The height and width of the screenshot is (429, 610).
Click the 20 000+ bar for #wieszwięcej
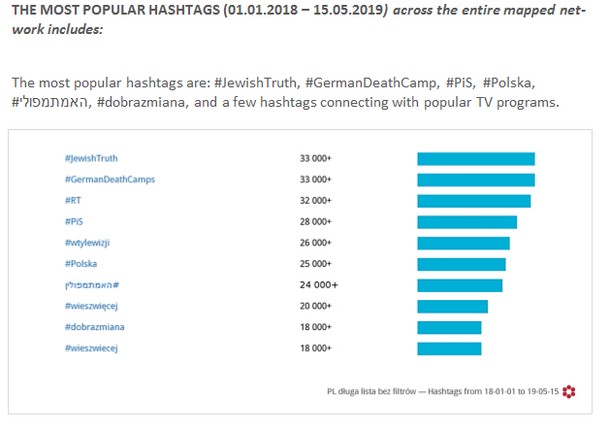(452, 306)
